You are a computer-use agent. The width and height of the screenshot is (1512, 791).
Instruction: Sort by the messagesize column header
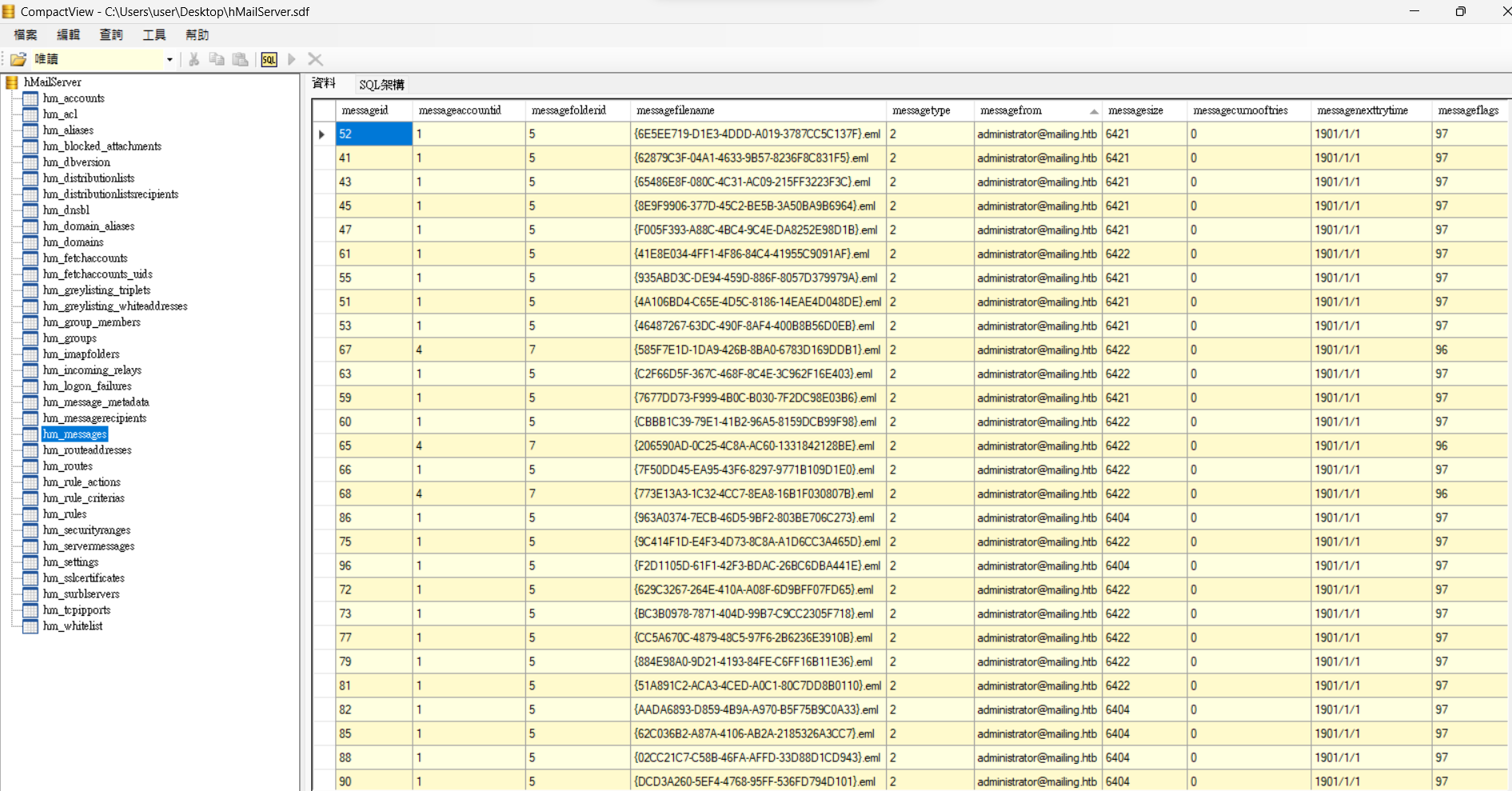(1145, 110)
